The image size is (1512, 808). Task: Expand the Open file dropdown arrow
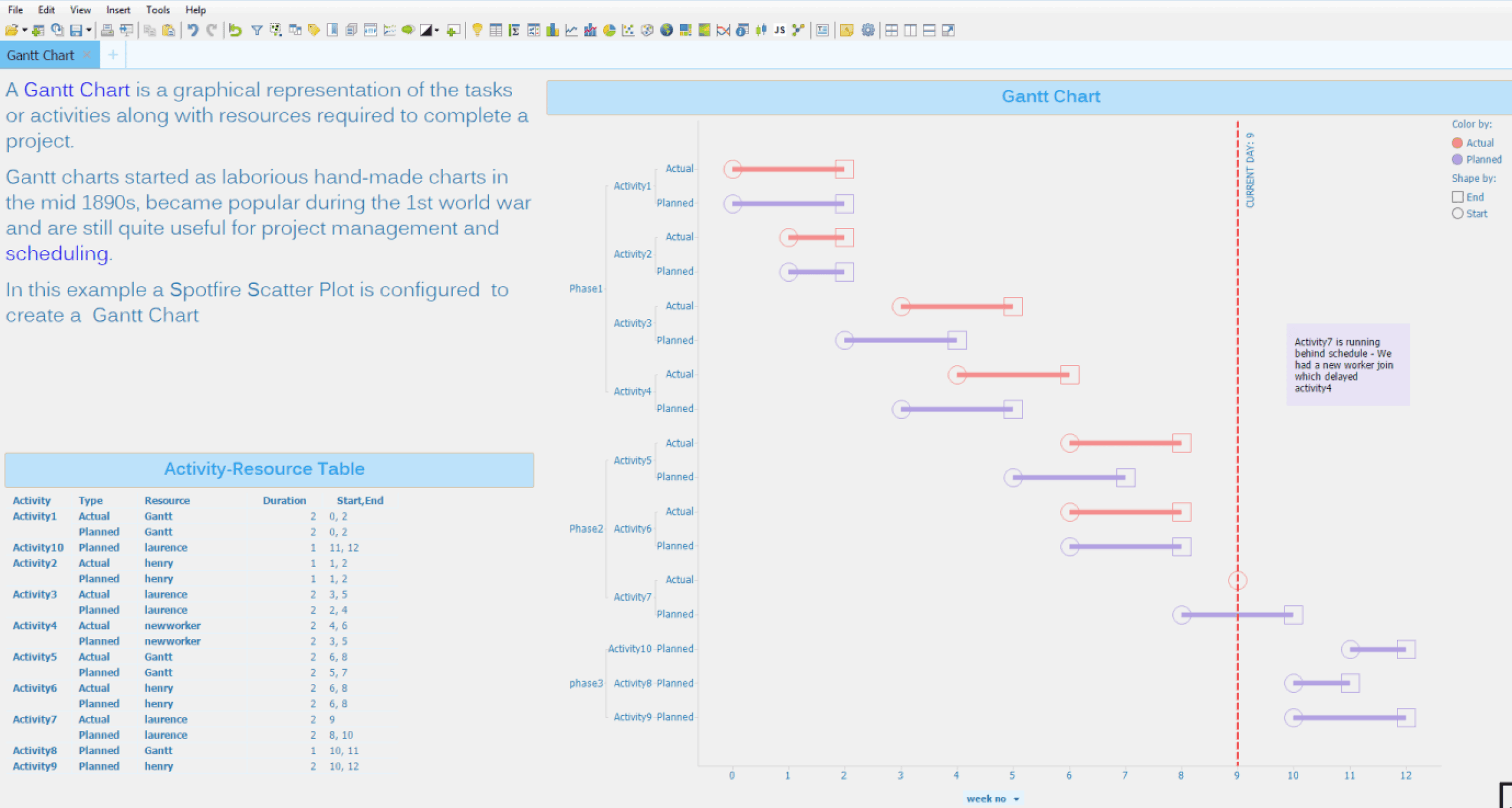24,30
